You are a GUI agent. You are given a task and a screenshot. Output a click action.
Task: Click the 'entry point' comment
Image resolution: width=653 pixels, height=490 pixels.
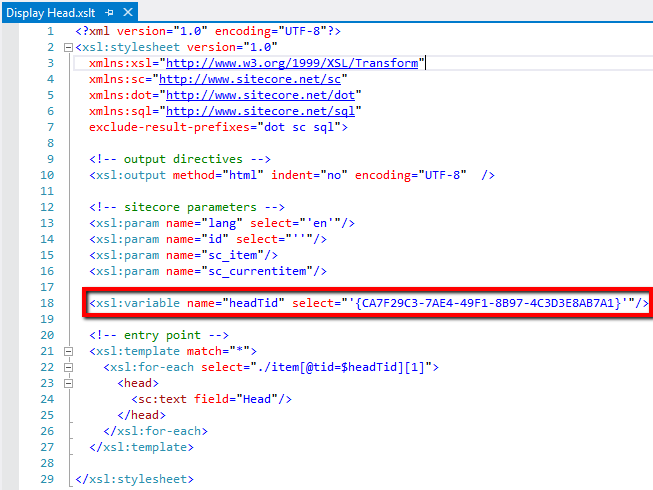click(159, 335)
